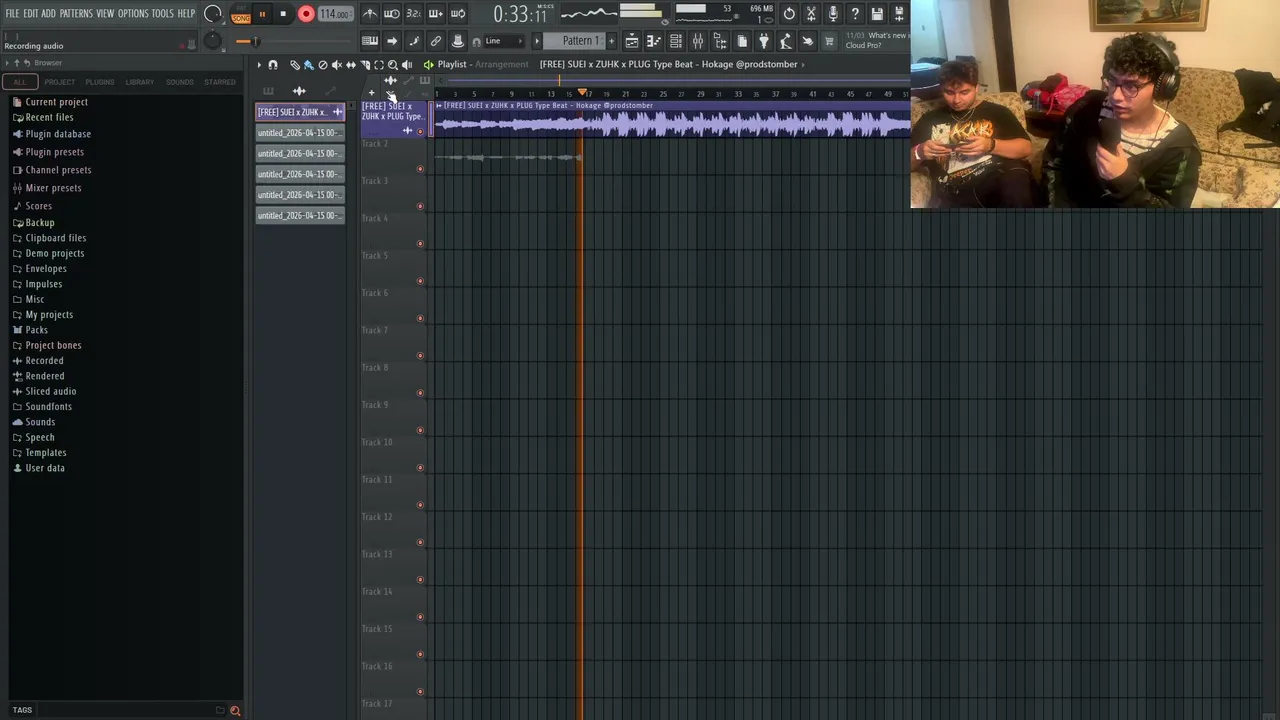This screenshot has width=1280, height=720.
Task: Toggle the red record button
Action: point(306,14)
